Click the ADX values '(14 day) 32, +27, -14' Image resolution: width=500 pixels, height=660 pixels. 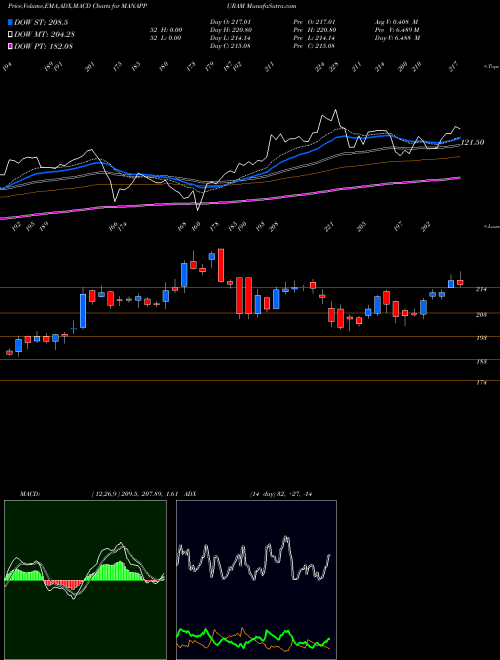pyautogui.click(x=280, y=494)
